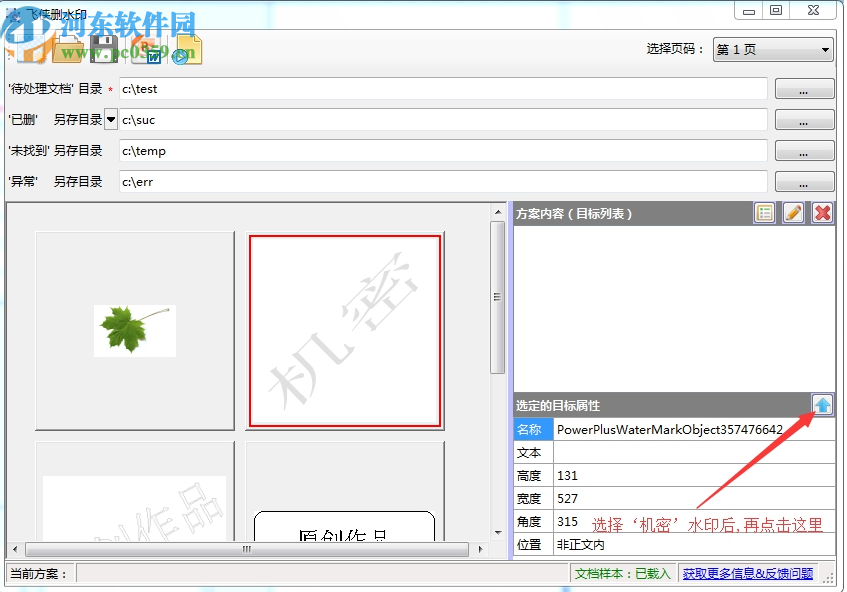The height and width of the screenshot is (592, 847).
Task: Open a scheme with the folder icon
Action: pyautogui.click(x=68, y=50)
